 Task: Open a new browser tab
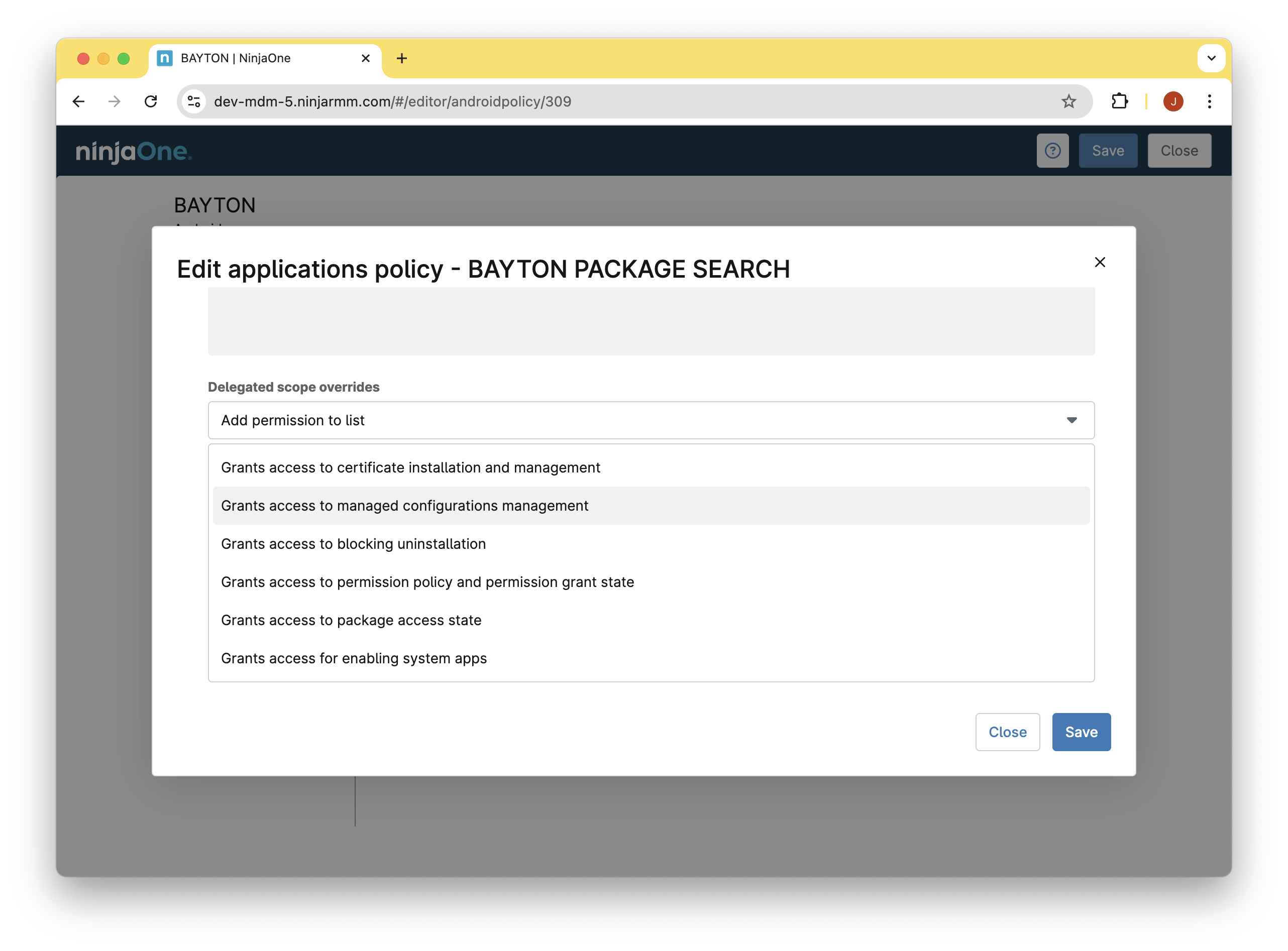[402, 58]
